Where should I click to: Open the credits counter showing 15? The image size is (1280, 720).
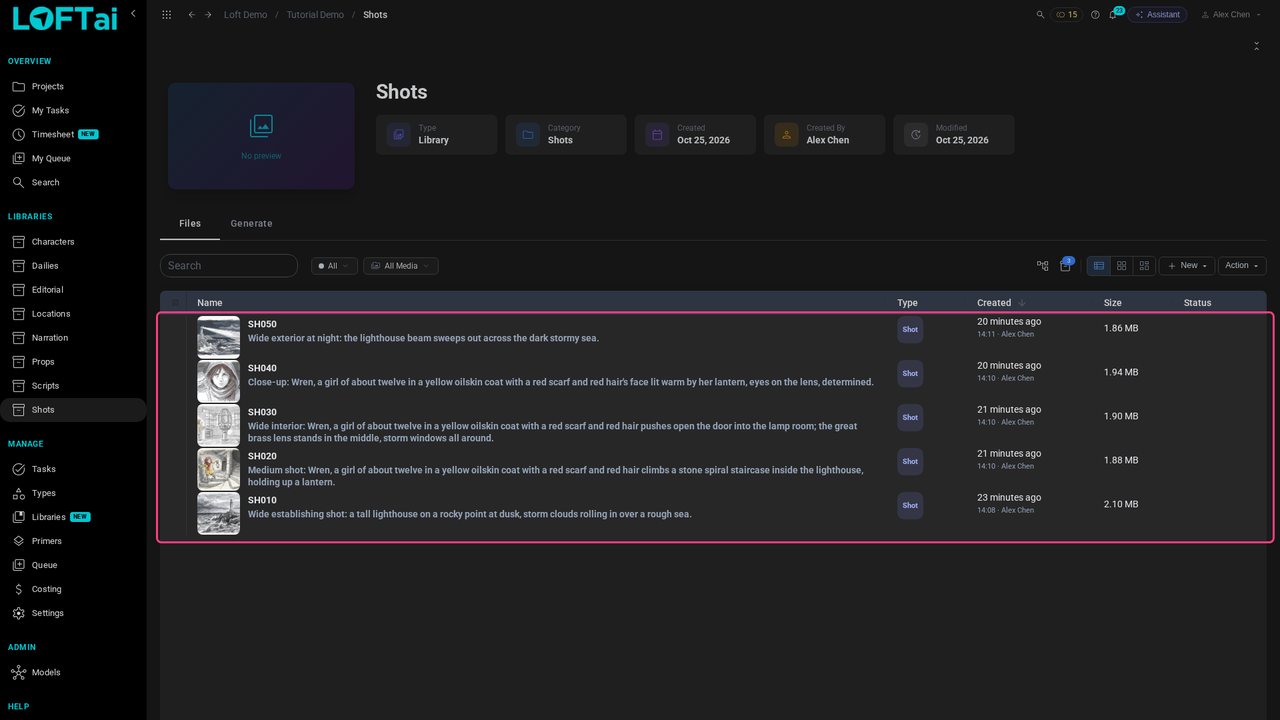[x=1066, y=15]
